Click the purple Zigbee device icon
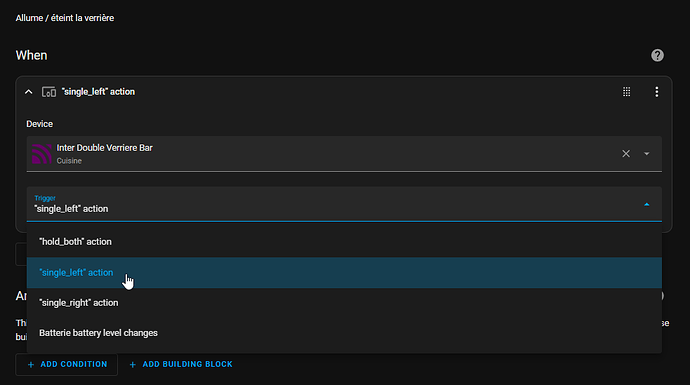The width and height of the screenshot is (690, 385). coord(42,154)
